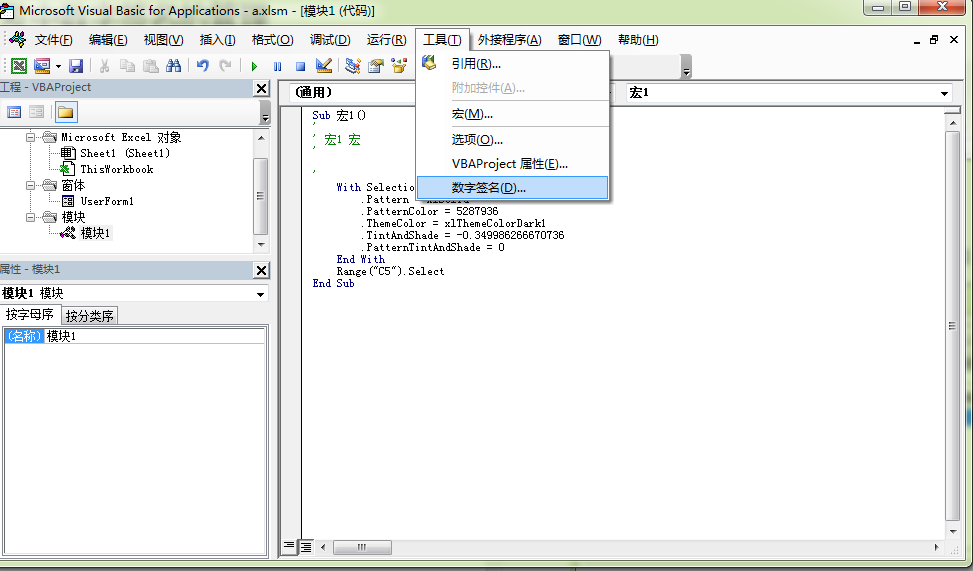Restore the inner code window

(934, 40)
